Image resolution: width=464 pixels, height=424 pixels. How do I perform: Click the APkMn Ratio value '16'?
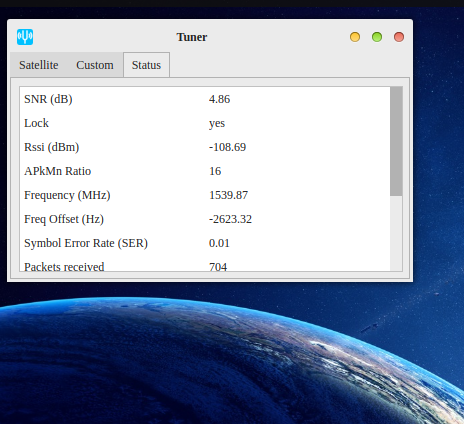[215, 171]
